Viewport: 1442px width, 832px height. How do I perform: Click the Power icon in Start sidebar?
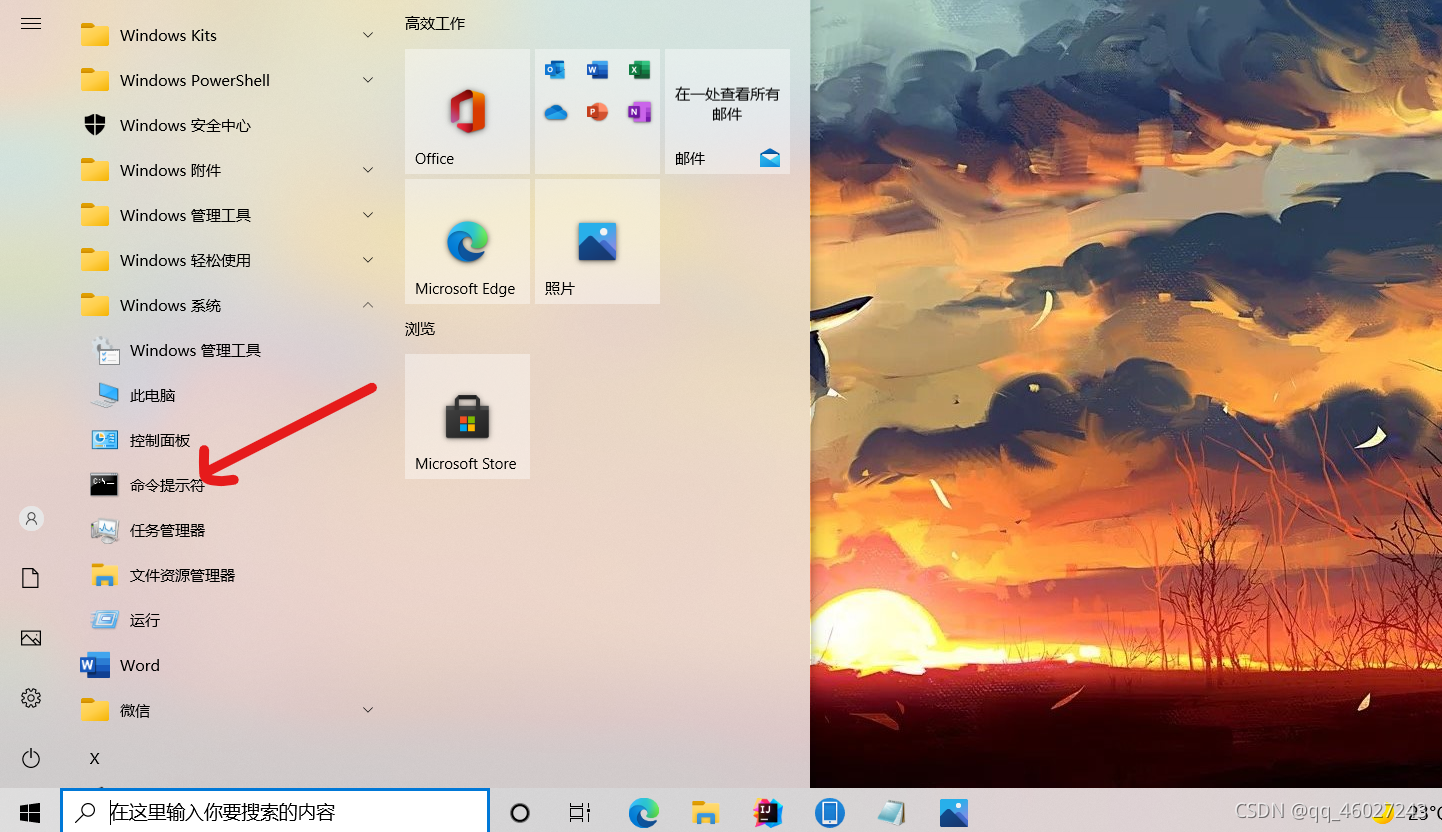point(31,758)
